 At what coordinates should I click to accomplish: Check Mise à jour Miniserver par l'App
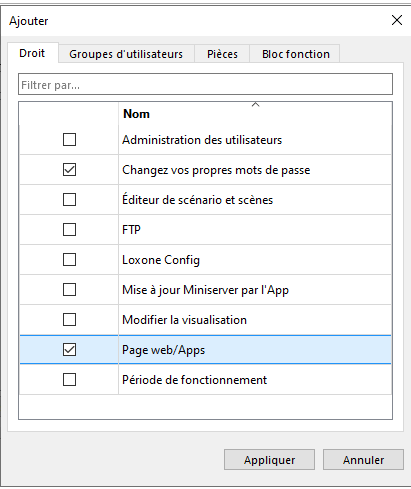click(x=69, y=290)
